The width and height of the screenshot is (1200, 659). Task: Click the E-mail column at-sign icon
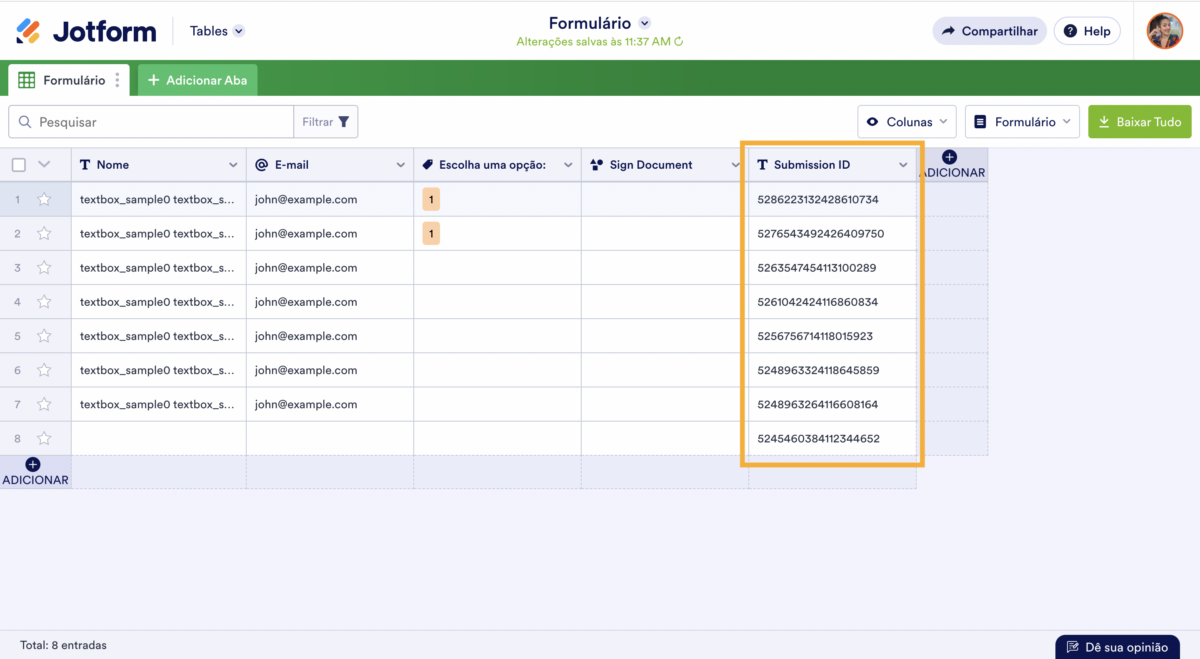(x=261, y=165)
